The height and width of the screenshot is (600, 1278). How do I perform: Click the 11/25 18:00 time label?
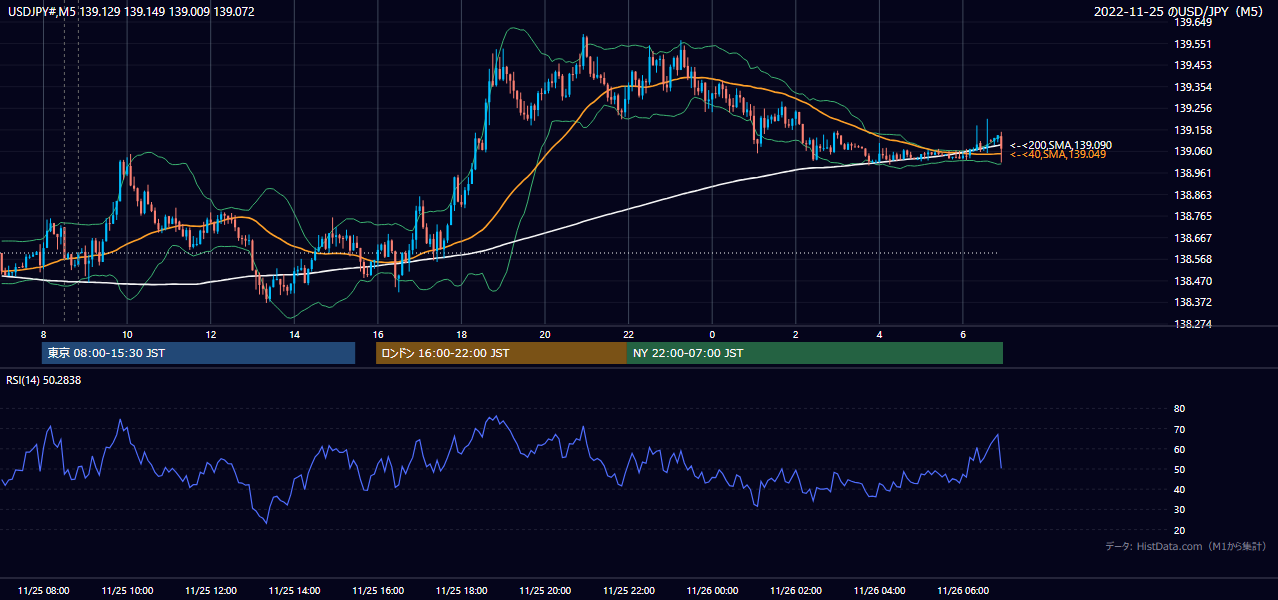click(x=461, y=590)
